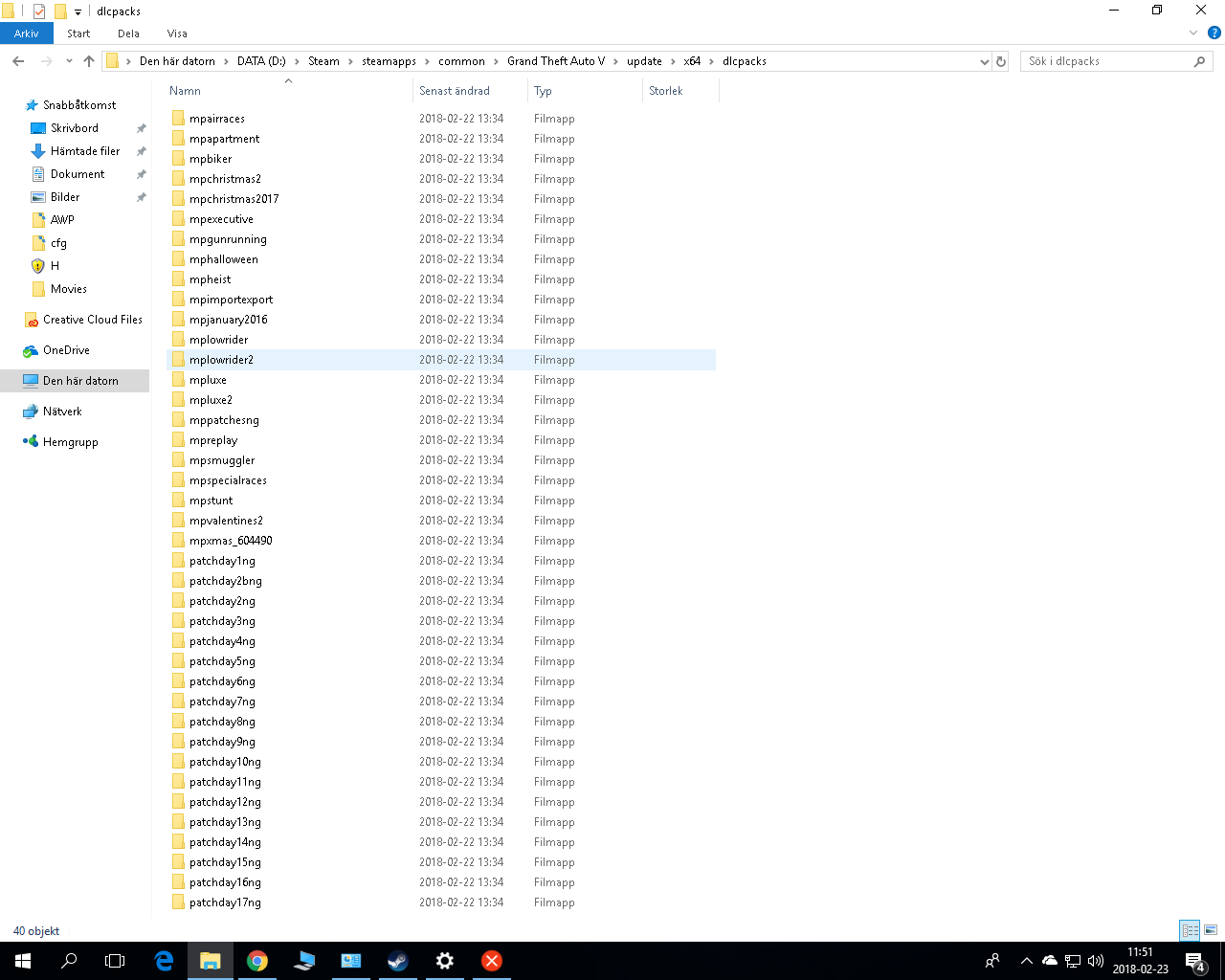Sort by Senast ändrad column header
1225x980 pixels.
[470, 91]
